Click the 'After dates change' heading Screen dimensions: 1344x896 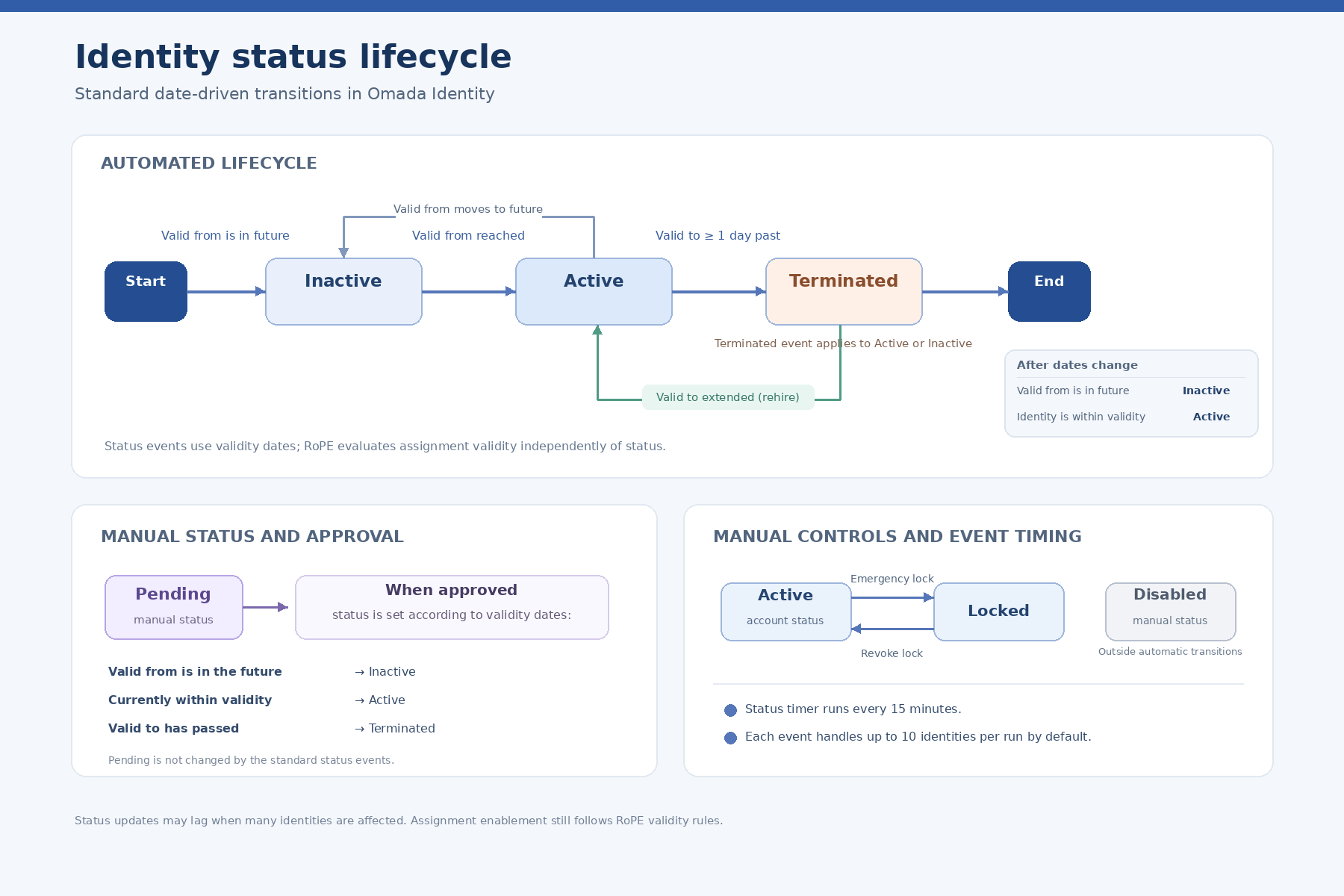(1077, 365)
